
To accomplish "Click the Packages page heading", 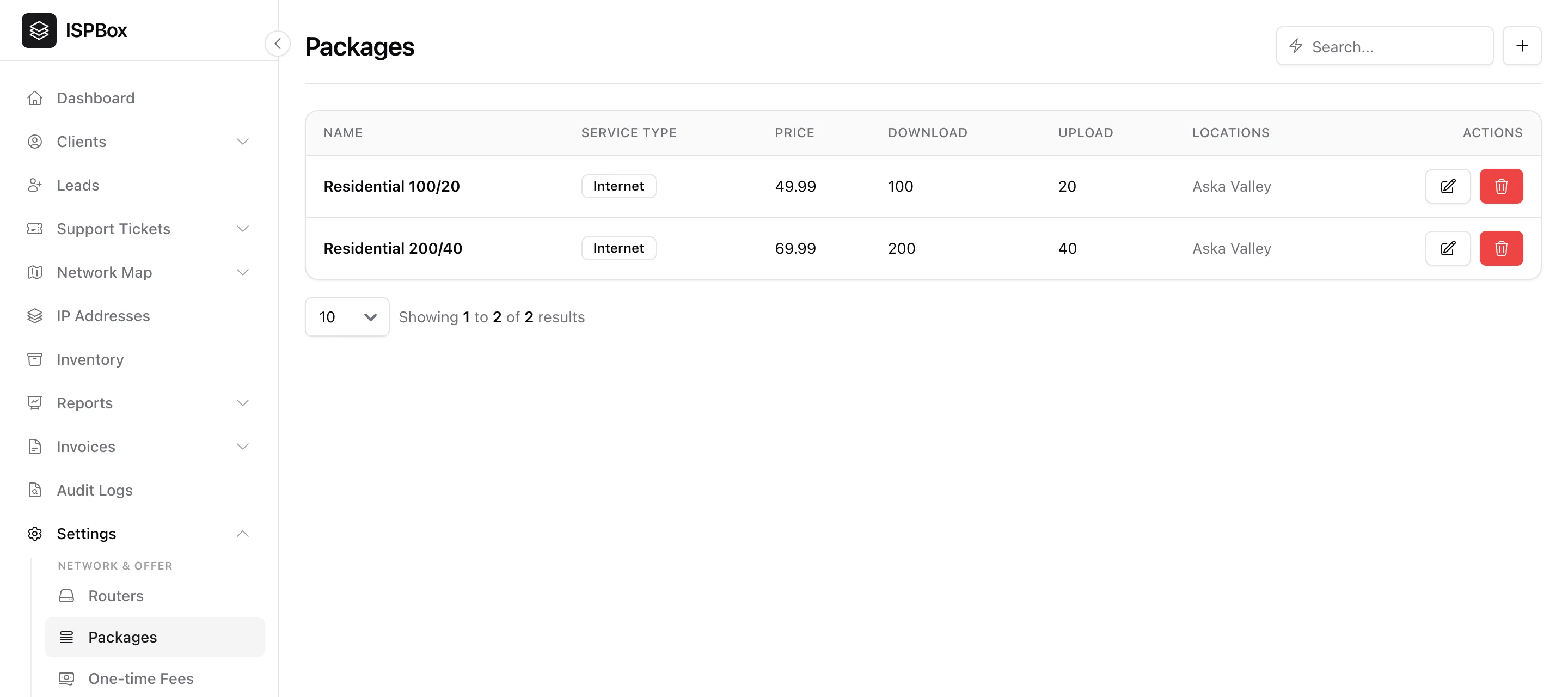I will tap(359, 47).
